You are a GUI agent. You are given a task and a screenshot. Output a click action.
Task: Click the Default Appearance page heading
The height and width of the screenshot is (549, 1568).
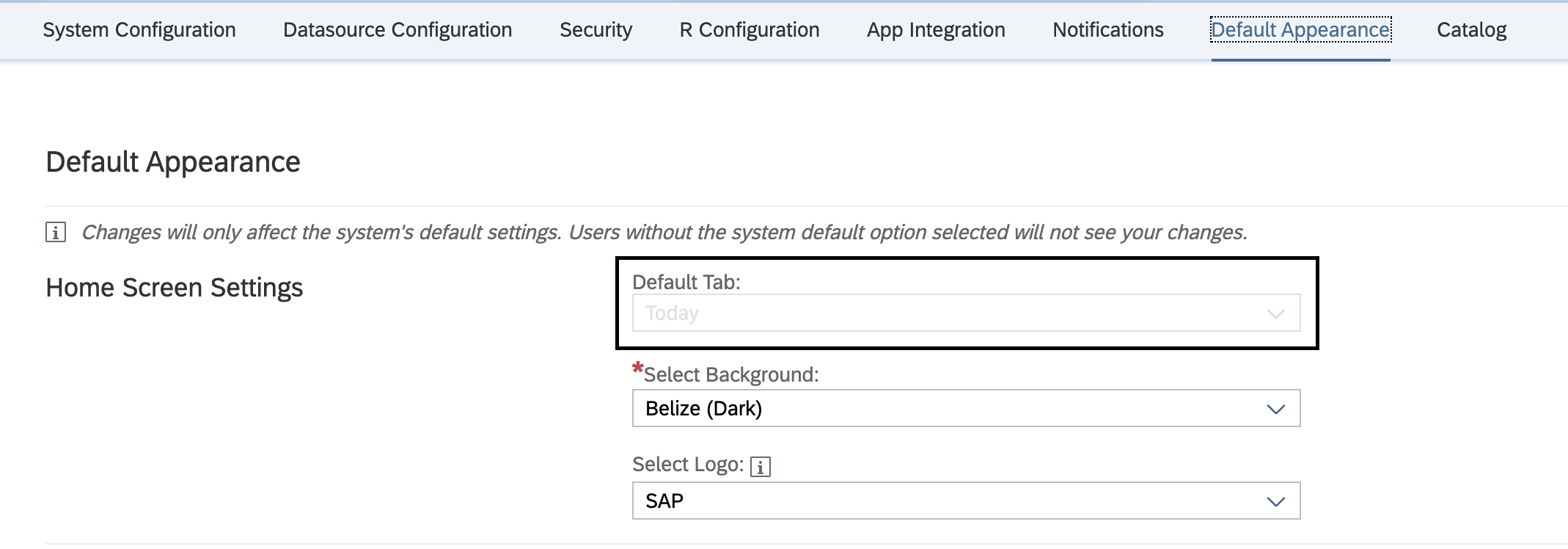coord(173,162)
